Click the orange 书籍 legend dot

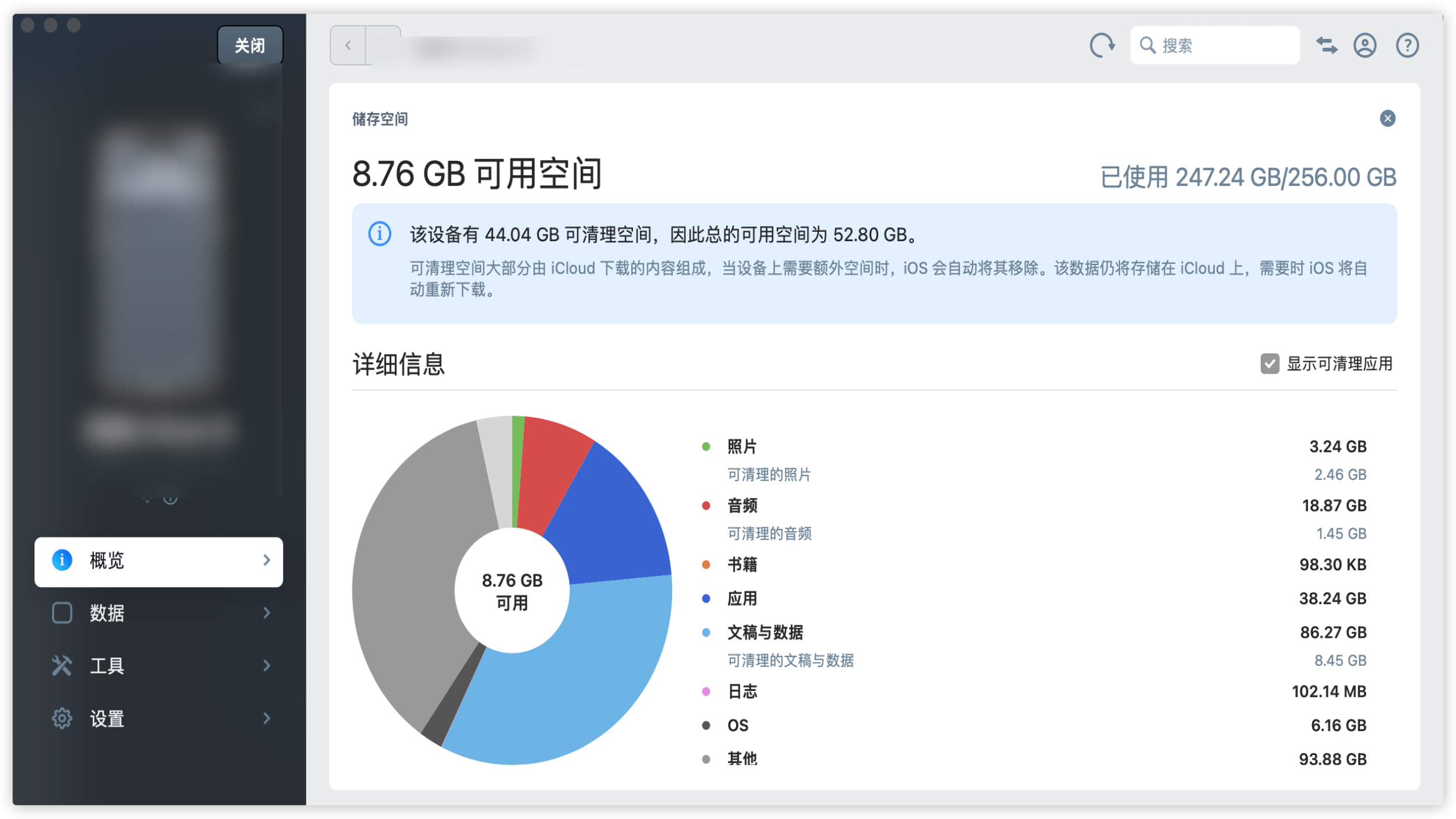(706, 564)
